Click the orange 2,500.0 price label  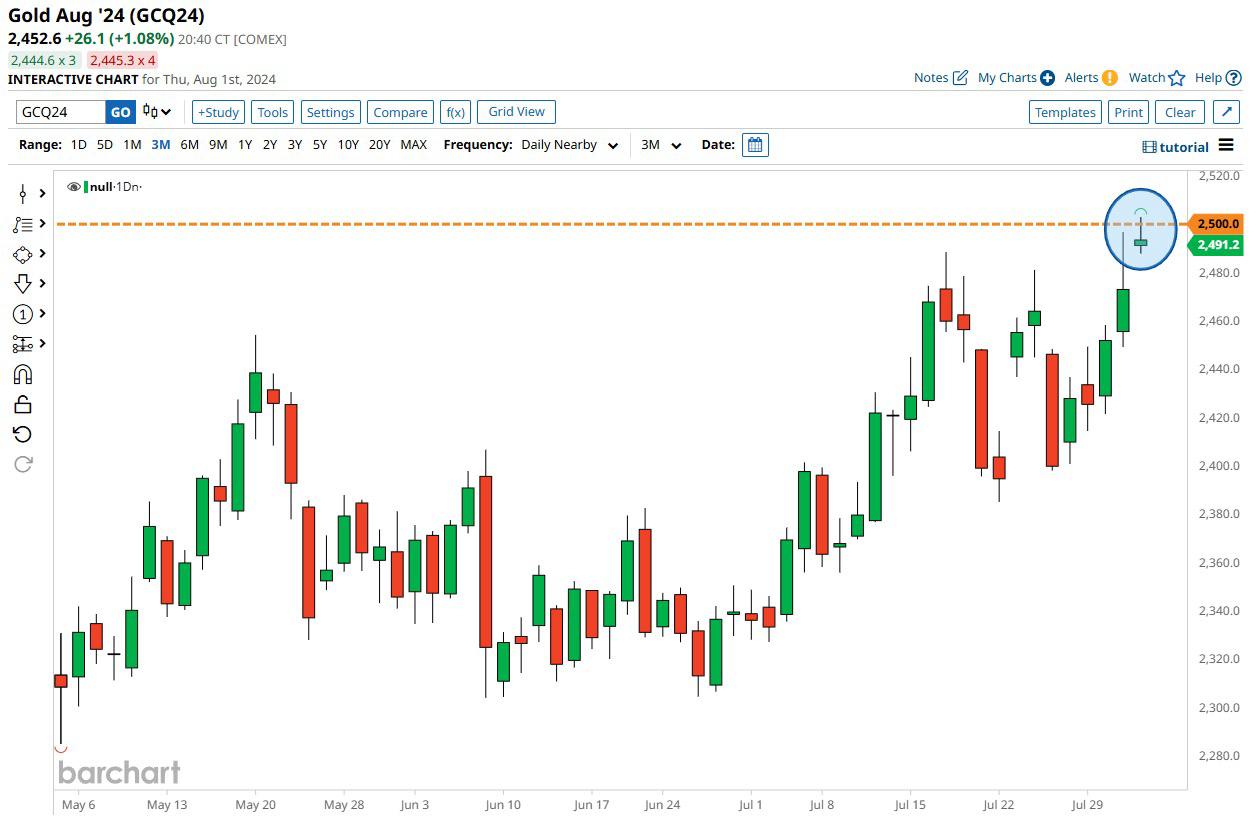[1216, 224]
